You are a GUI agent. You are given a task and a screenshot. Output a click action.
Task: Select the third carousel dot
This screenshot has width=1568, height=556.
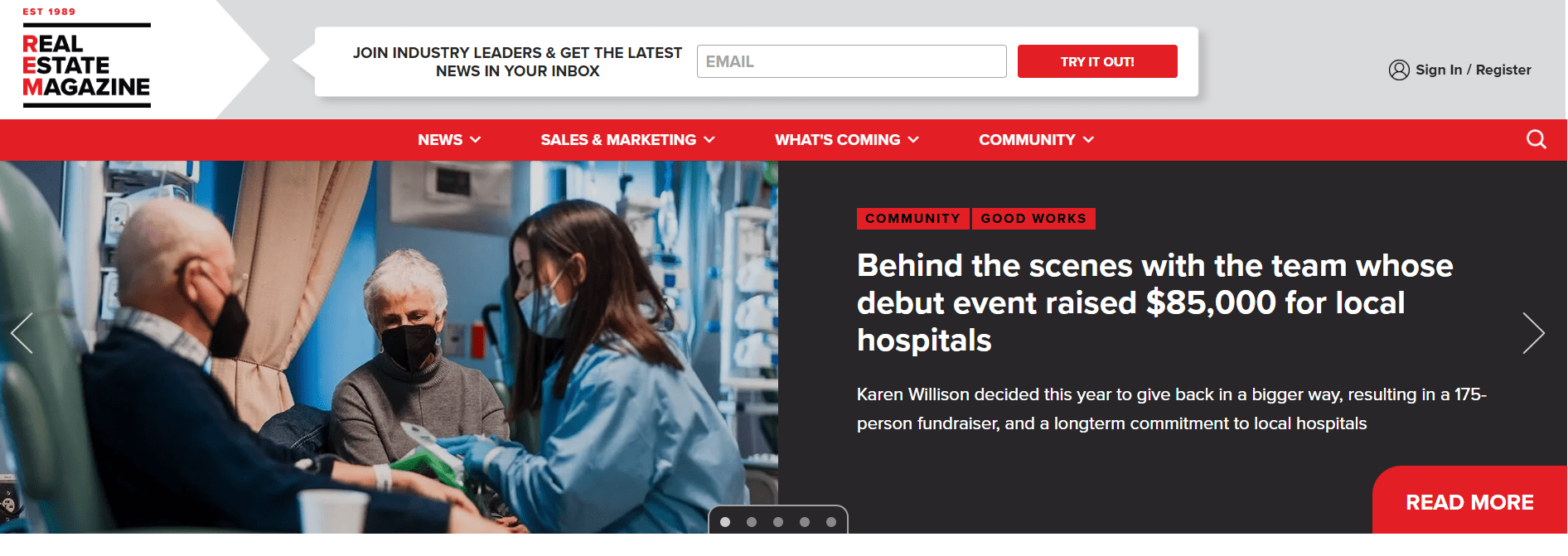(x=778, y=522)
